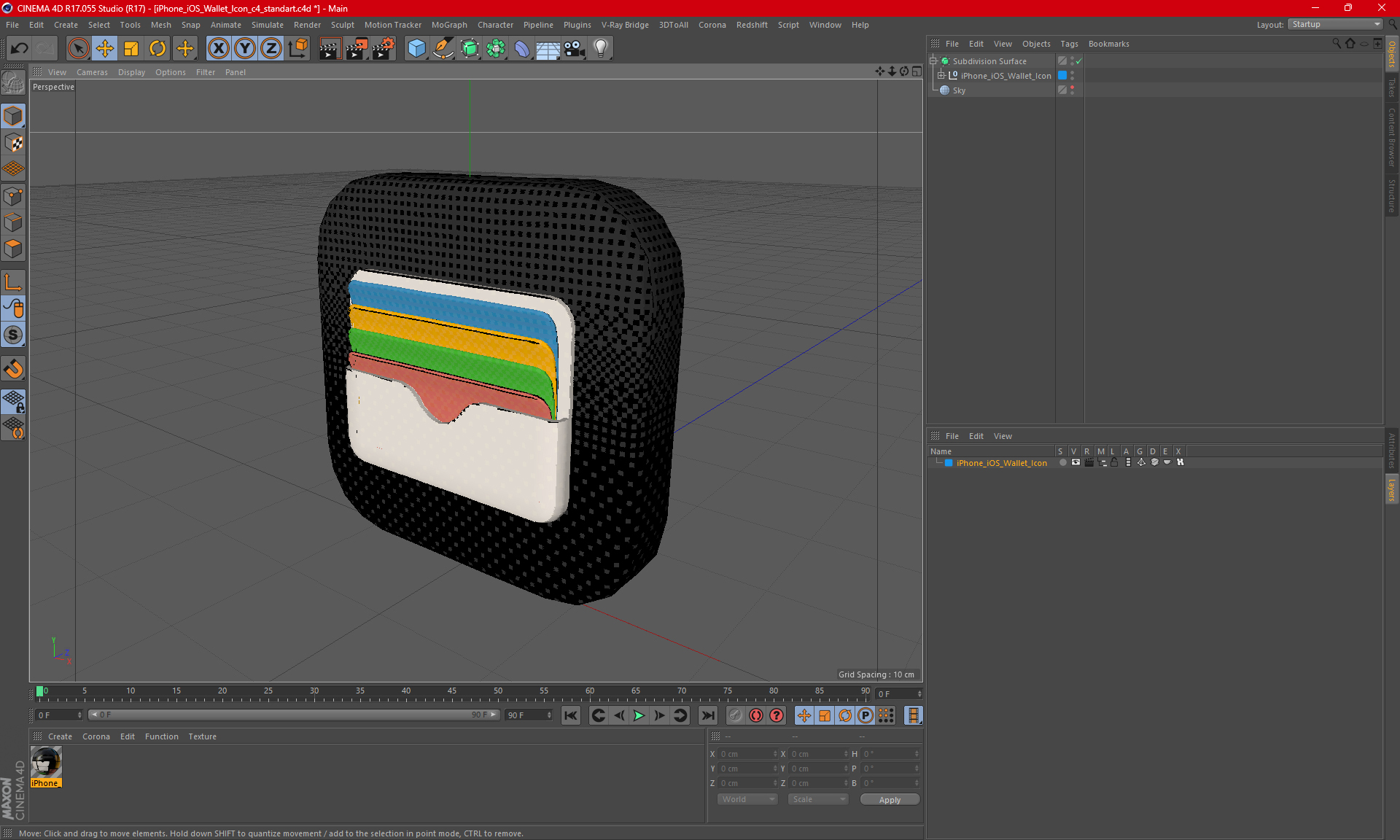Click the Apply button
Image resolution: width=1400 pixels, height=840 pixels.
[x=890, y=800]
